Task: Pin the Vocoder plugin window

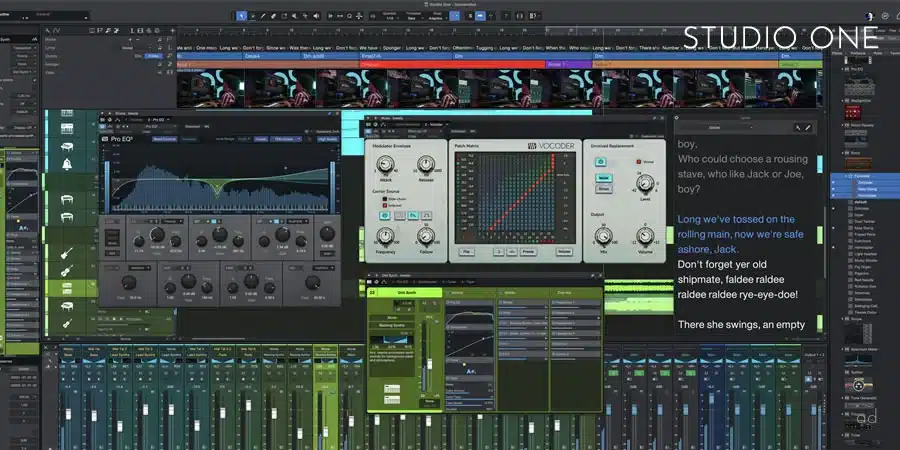Action: [655, 118]
